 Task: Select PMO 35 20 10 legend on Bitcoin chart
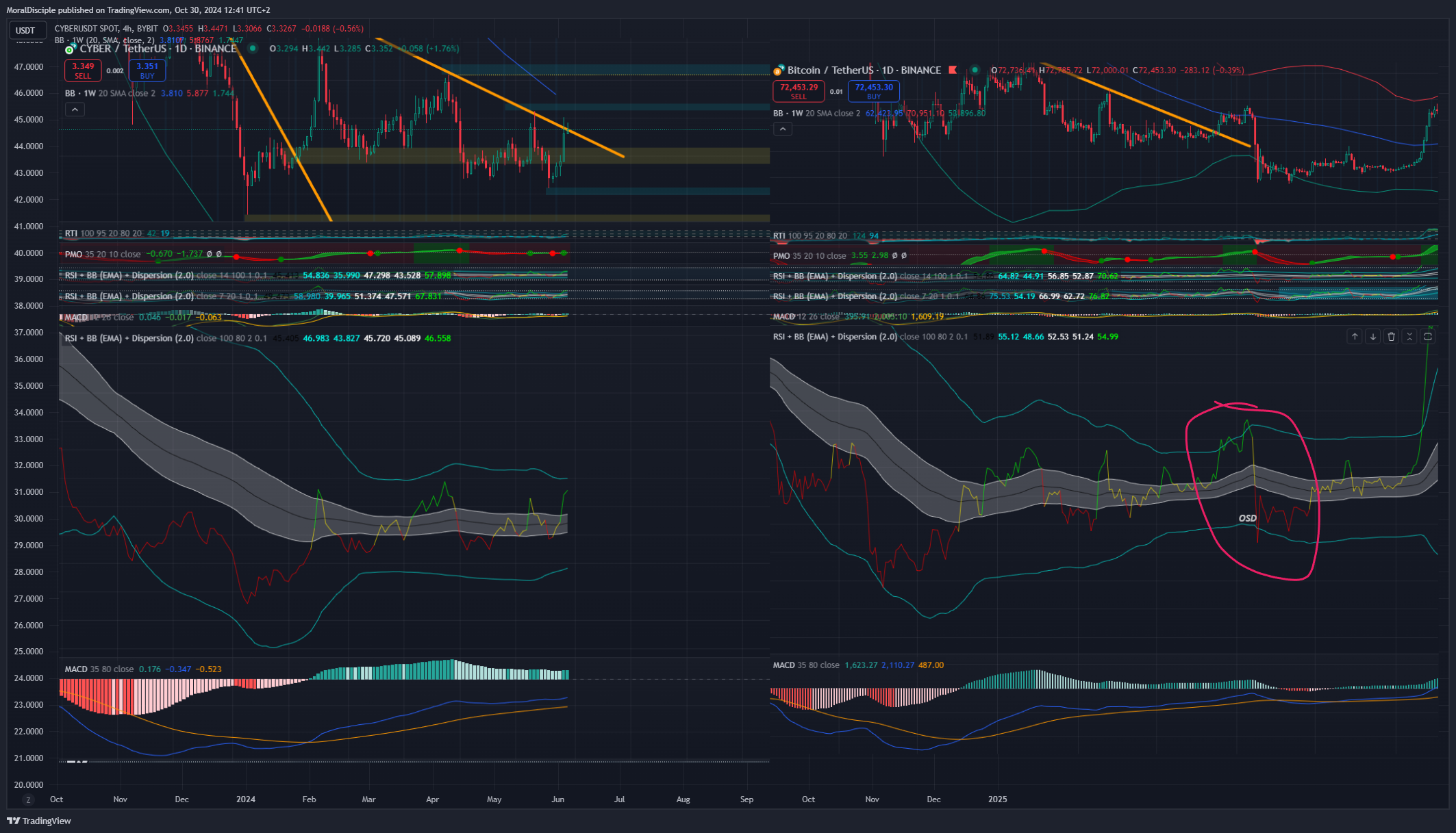(x=809, y=255)
